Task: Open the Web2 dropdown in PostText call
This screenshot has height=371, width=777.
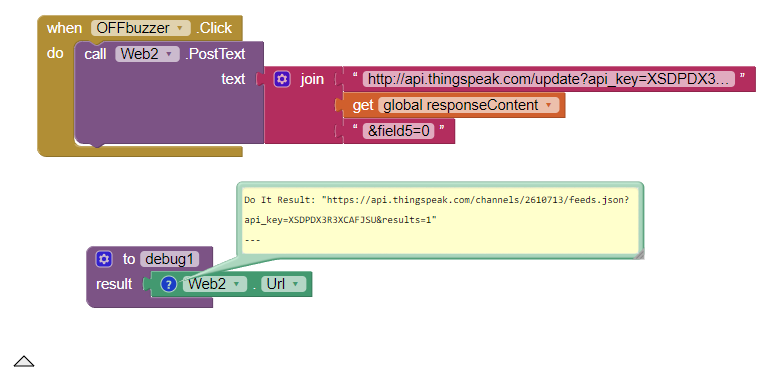Action: tap(147, 54)
